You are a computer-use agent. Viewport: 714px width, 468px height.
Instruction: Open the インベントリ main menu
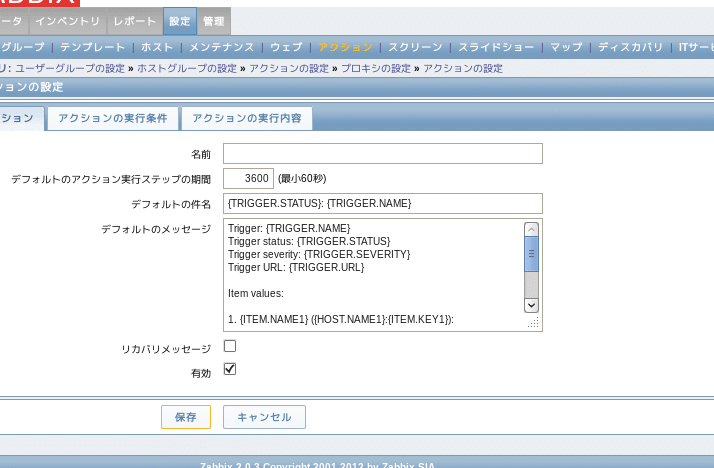tap(67, 21)
